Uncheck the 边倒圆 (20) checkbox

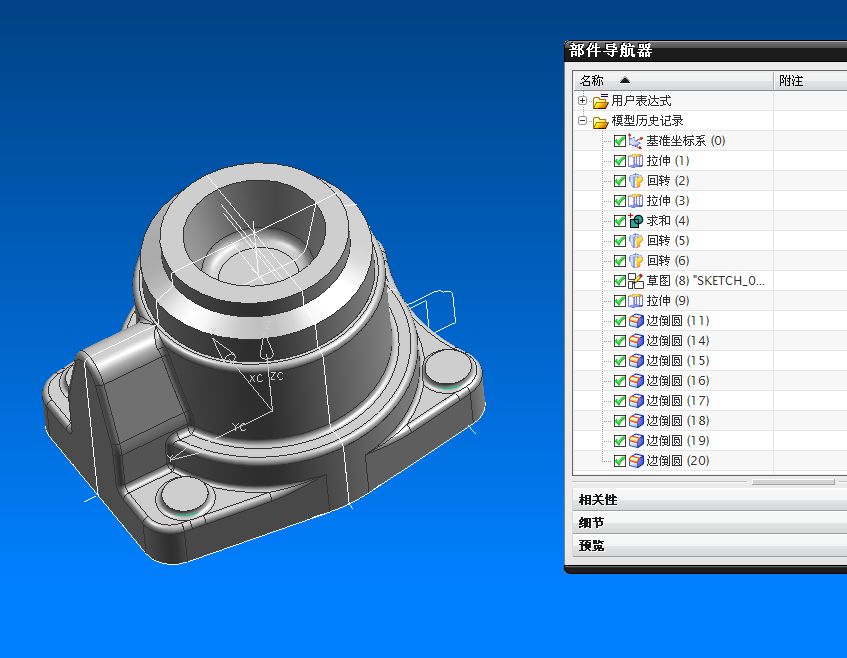pyautogui.click(x=620, y=461)
